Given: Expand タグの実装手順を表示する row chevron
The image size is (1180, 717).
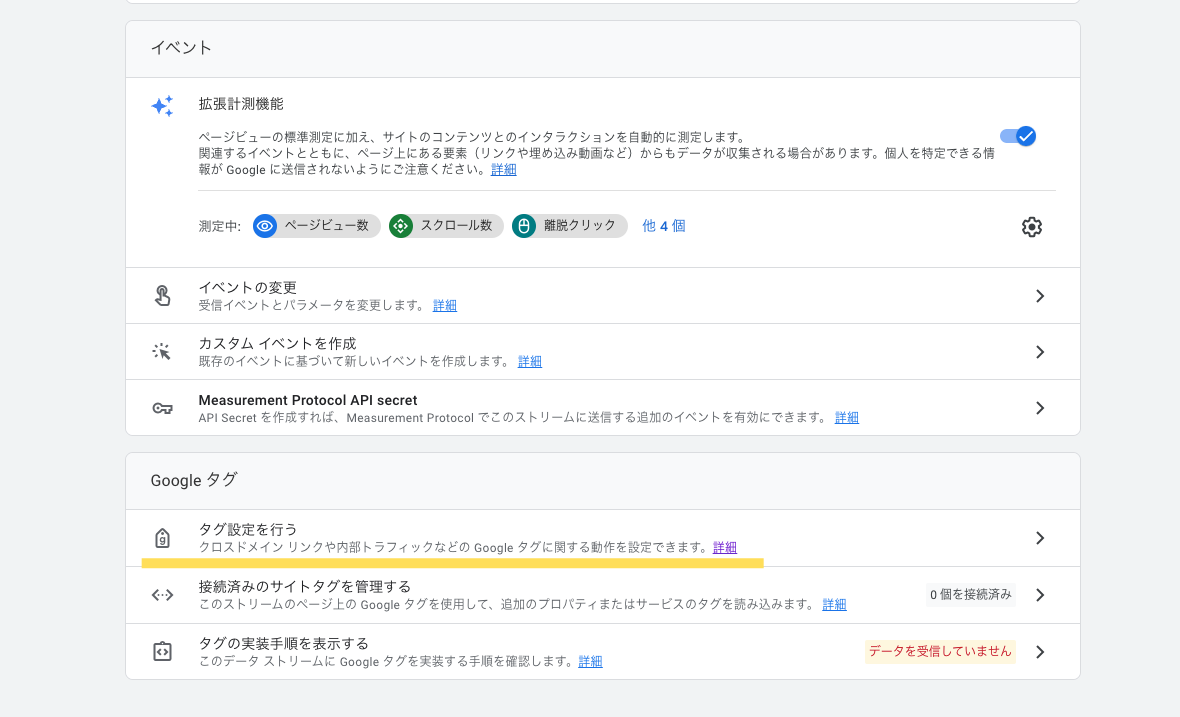Looking at the screenshot, I should pos(1040,652).
